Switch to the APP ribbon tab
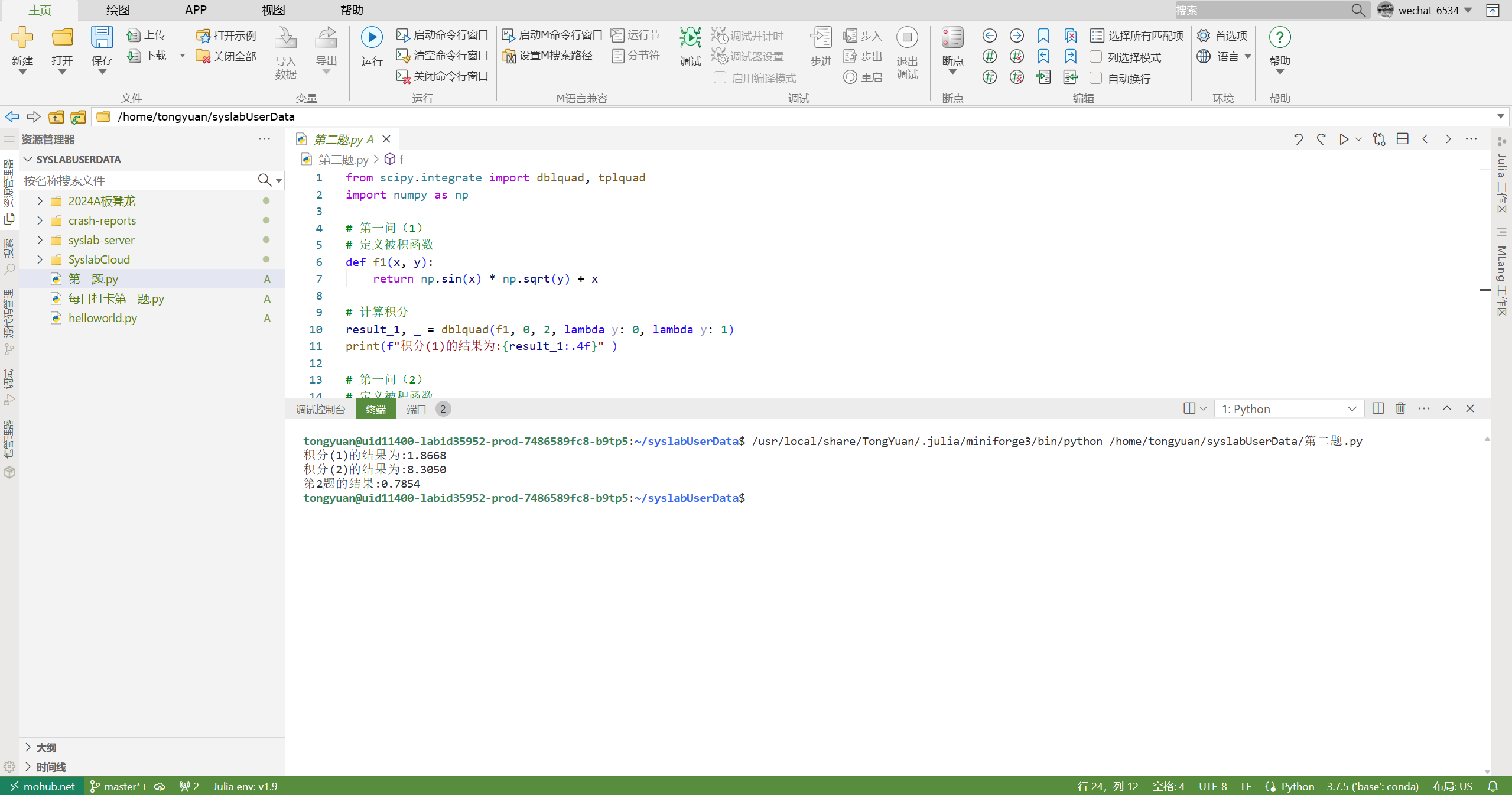Image resolution: width=1512 pixels, height=795 pixels. 196,10
